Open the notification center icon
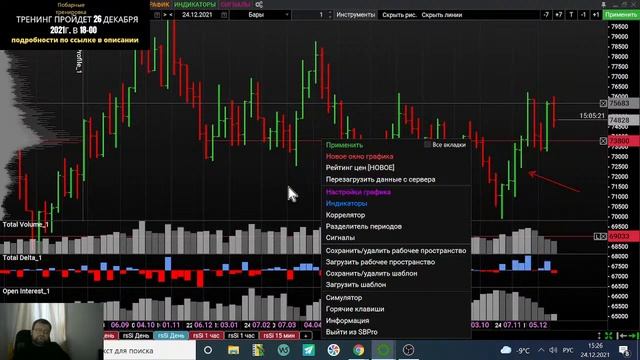 tap(624, 350)
